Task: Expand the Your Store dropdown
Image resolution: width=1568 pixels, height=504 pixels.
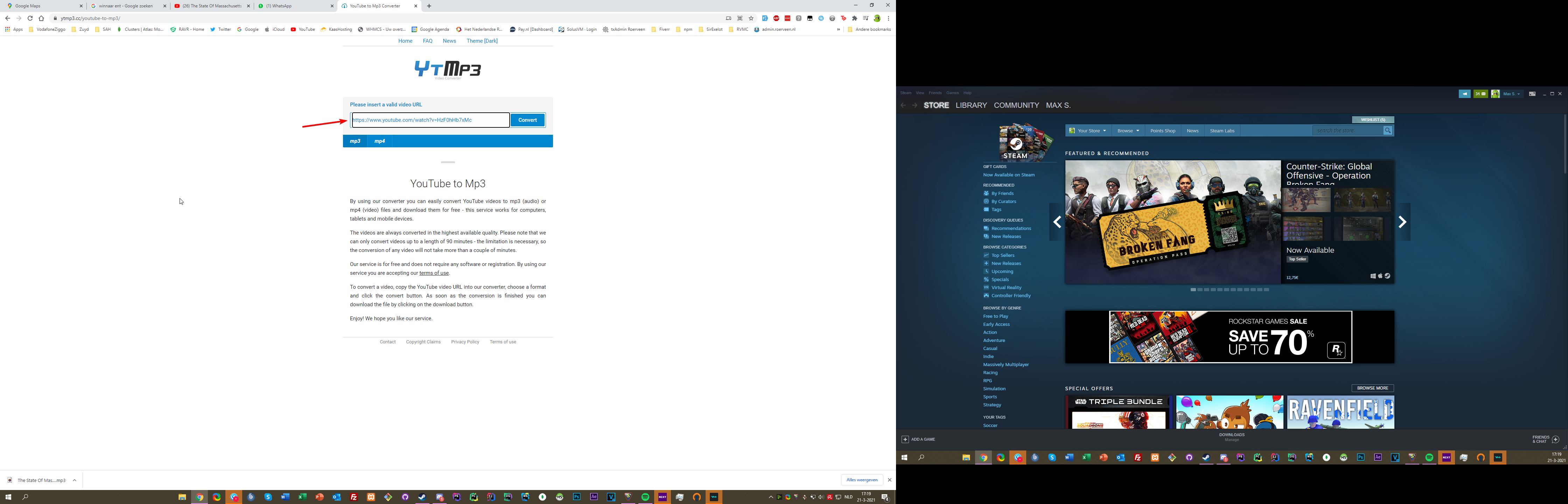Action: [x=1088, y=131]
